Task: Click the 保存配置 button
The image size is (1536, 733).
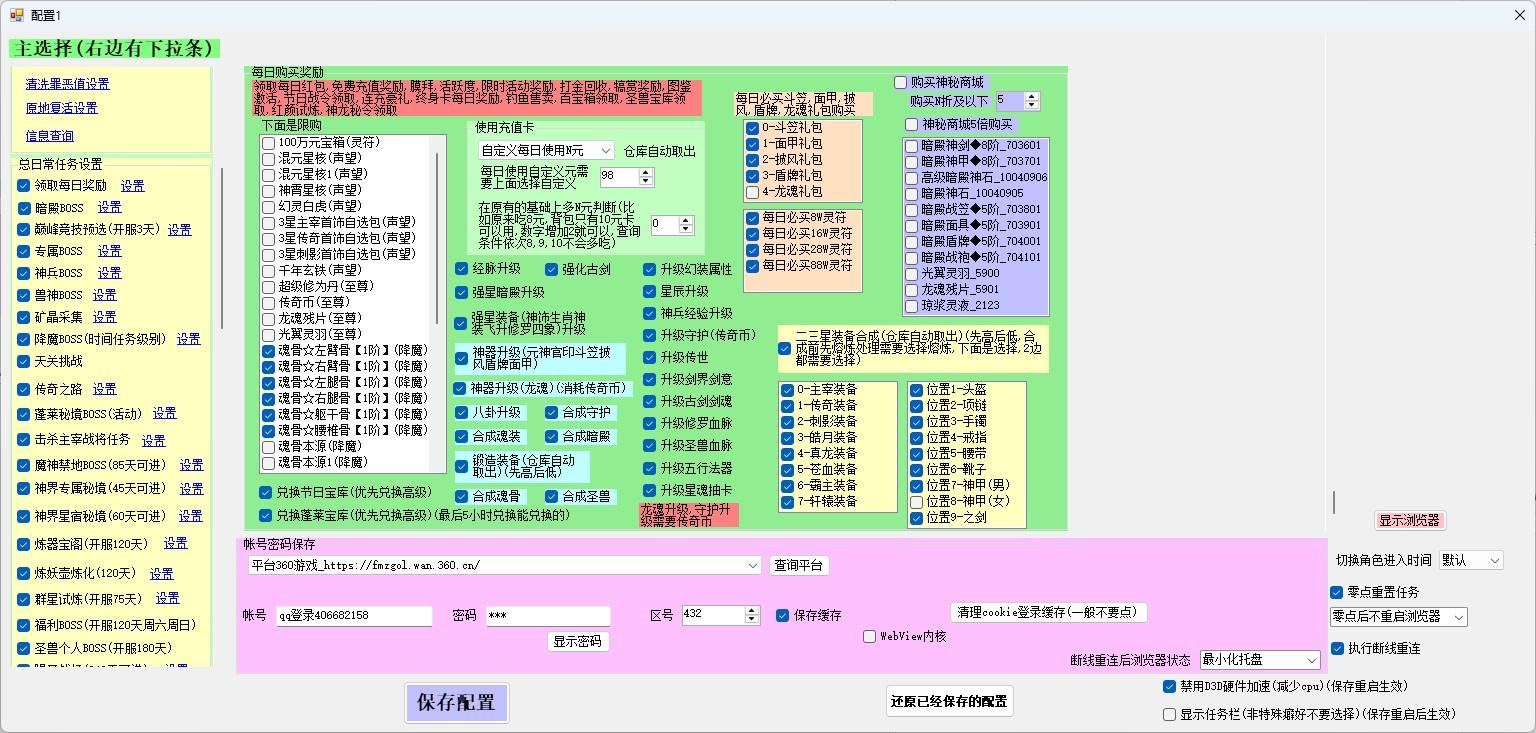Action: (x=456, y=703)
